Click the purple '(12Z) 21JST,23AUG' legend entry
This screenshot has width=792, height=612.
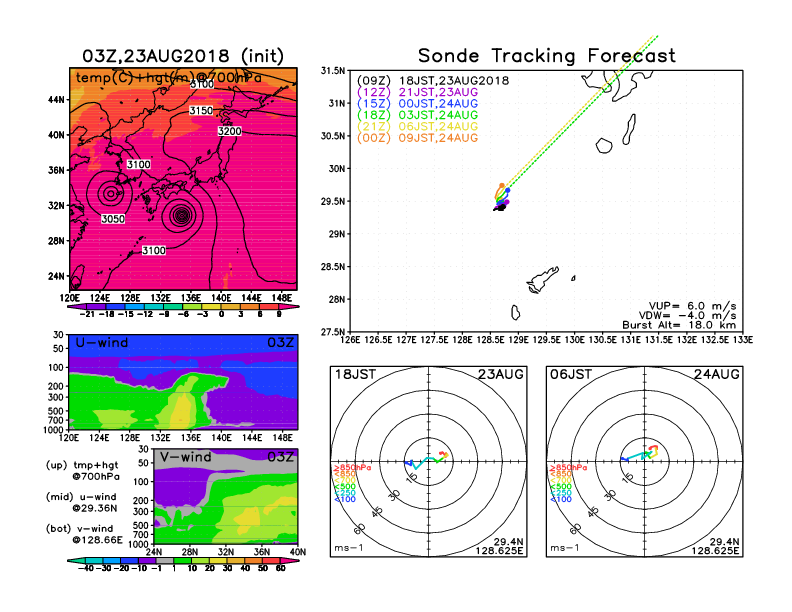417,92
